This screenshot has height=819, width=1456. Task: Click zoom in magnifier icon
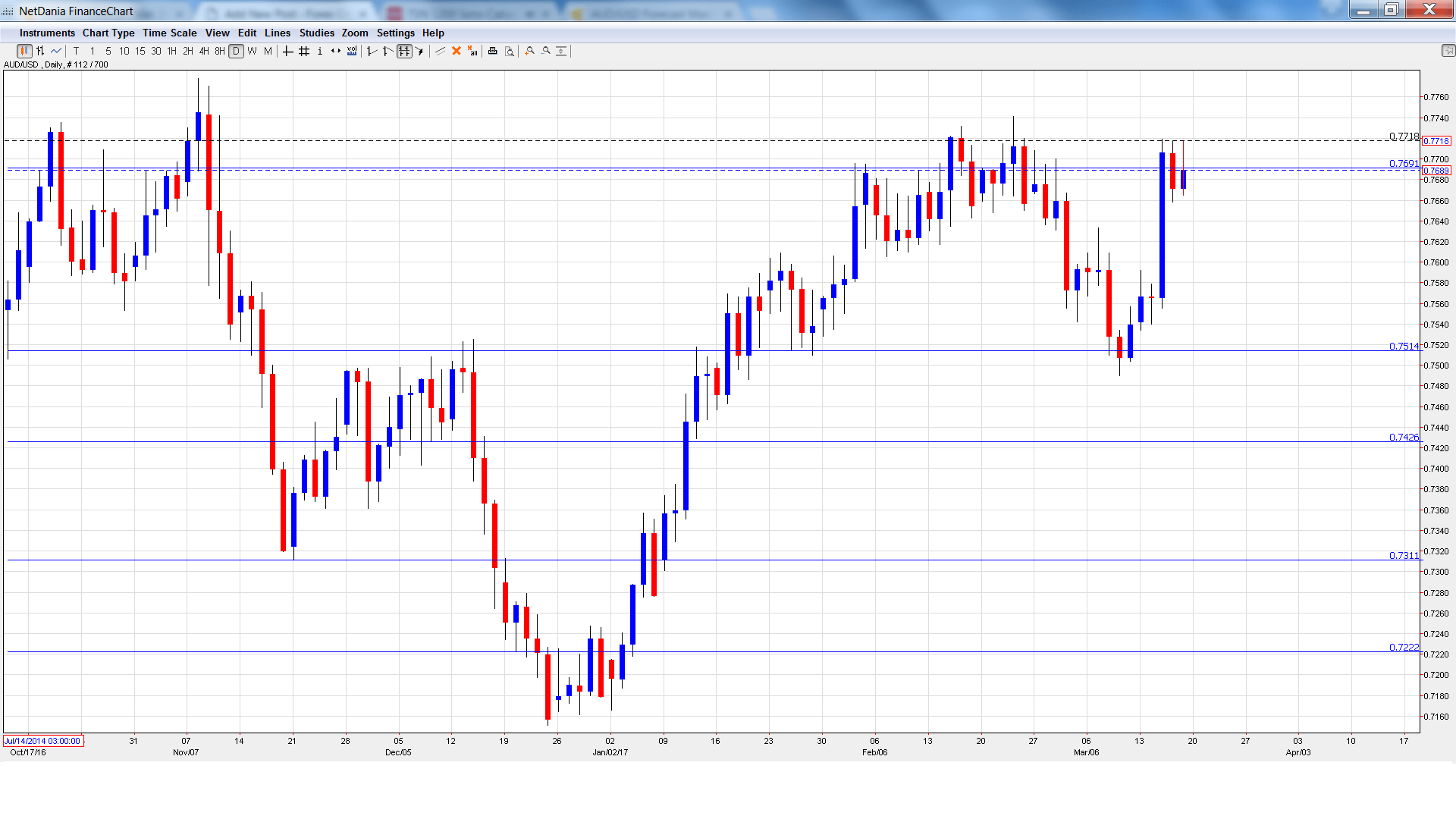click(x=529, y=51)
